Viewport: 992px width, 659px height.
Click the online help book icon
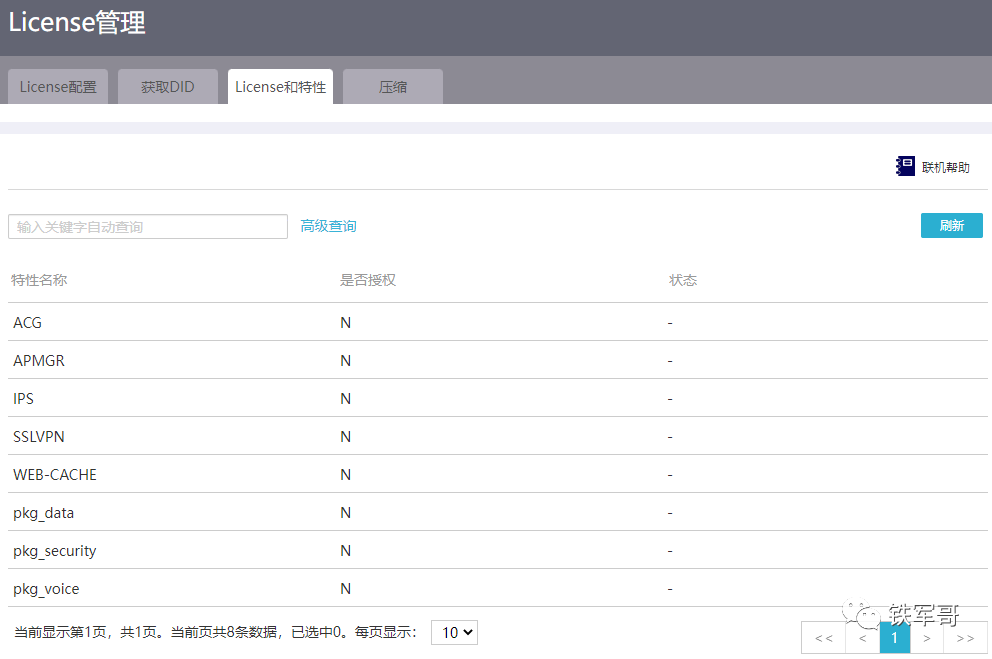point(906,167)
